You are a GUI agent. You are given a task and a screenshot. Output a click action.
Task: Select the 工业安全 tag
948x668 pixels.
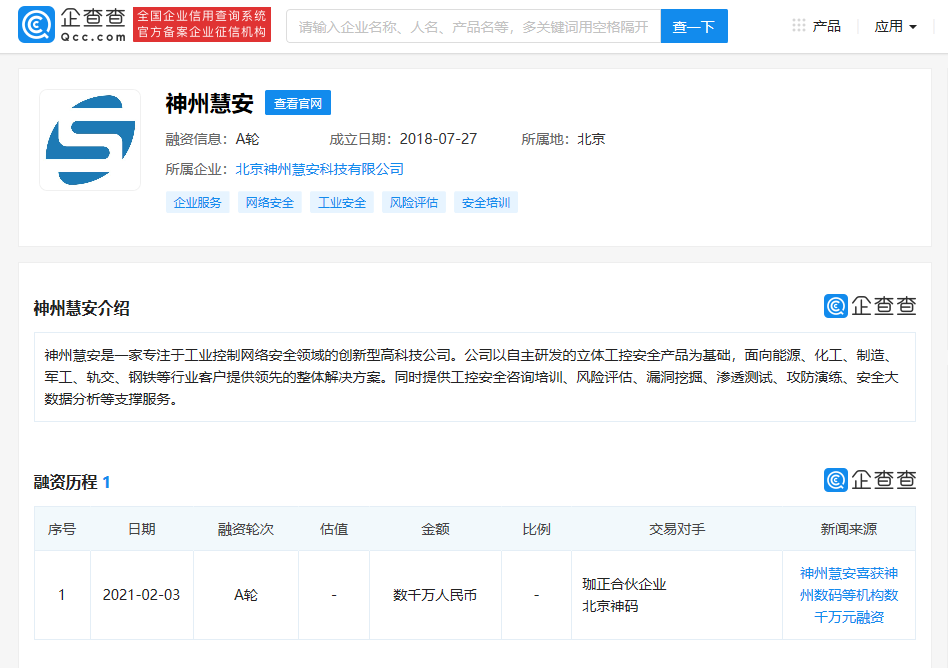(342, 202)
